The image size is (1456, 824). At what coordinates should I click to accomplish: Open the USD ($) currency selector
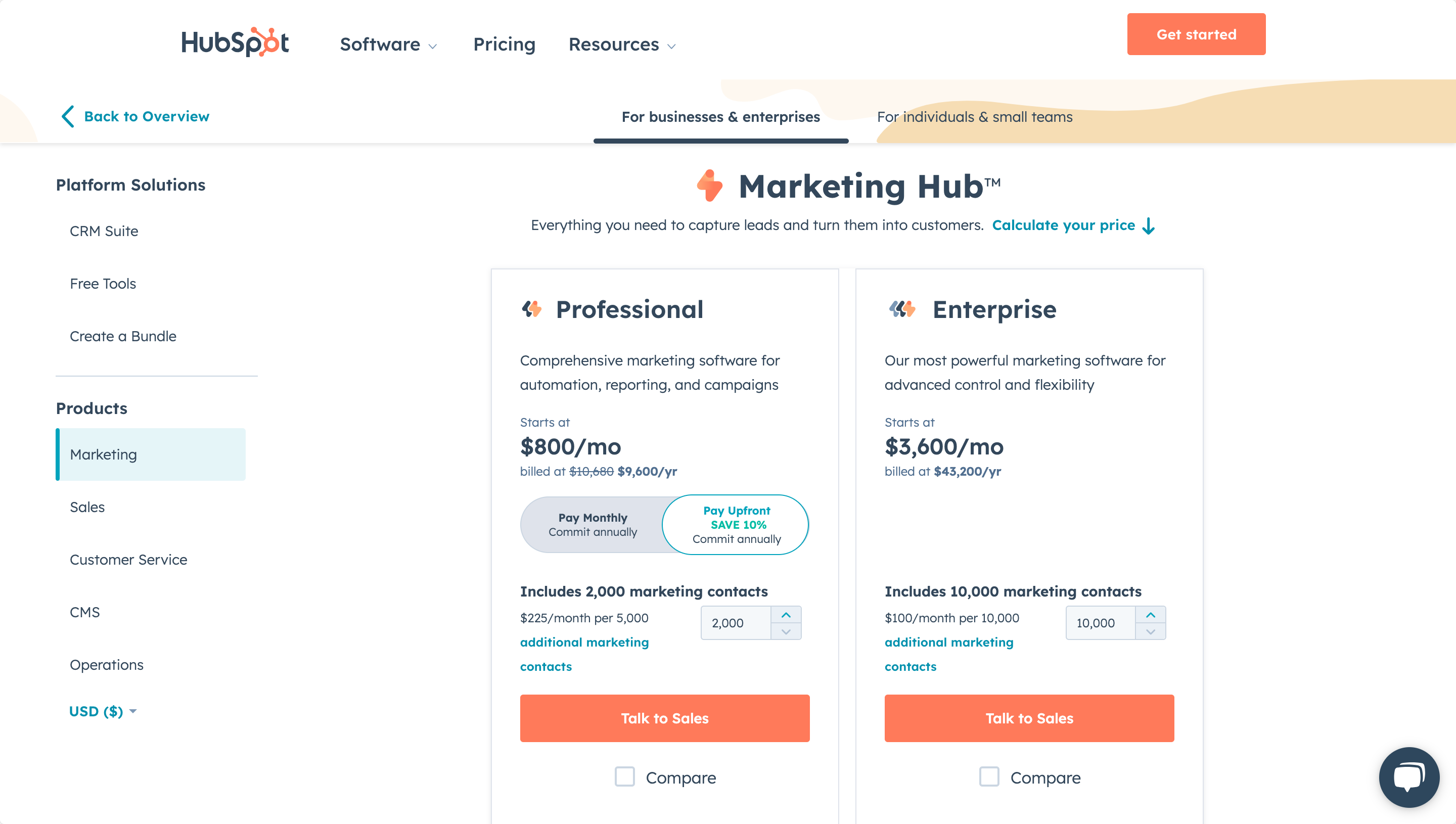(103, 711)
